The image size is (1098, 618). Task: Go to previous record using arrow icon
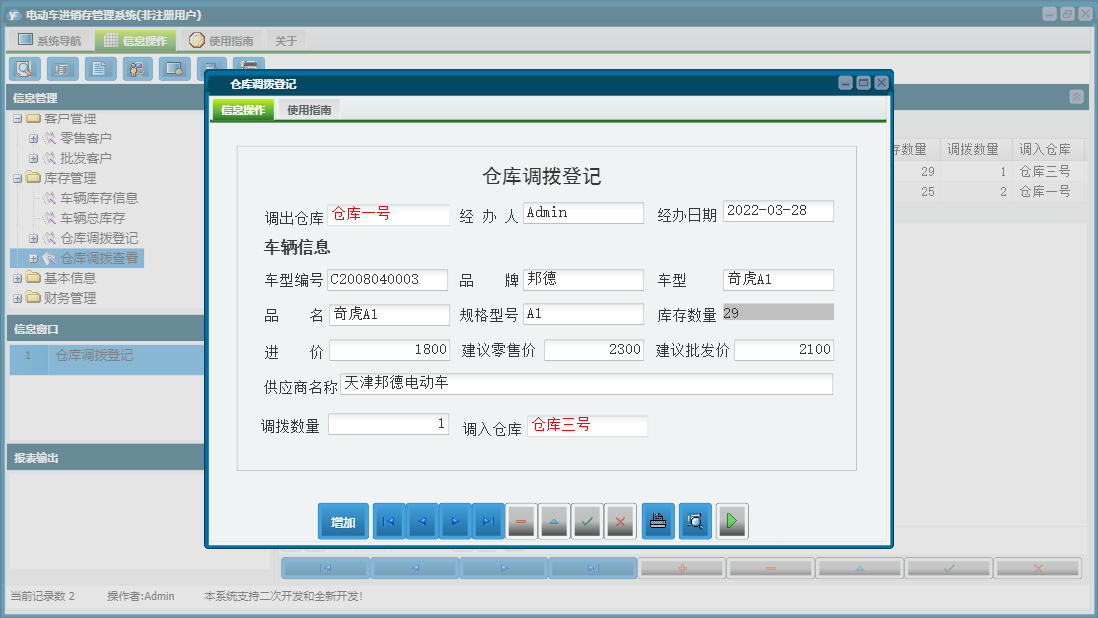[422, 521]
